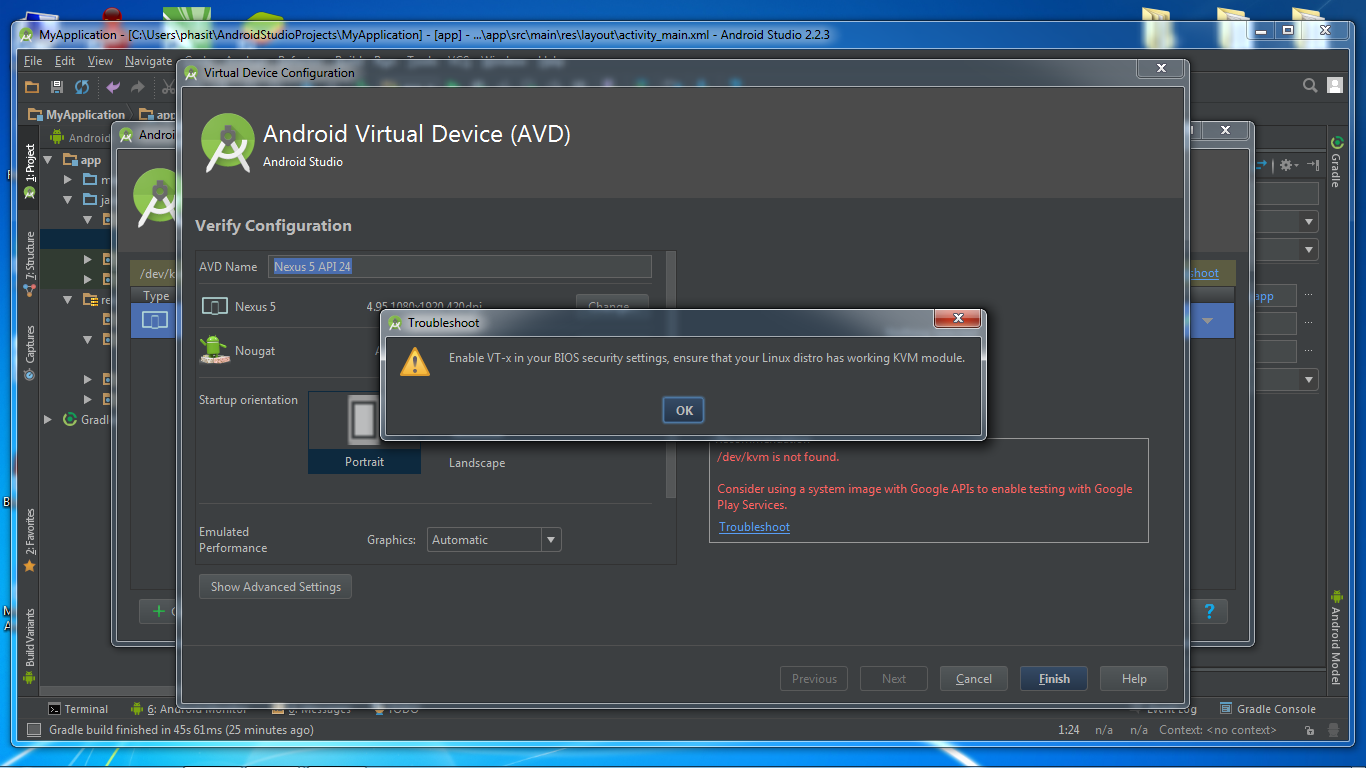Viewport: 1366px width, 768px height.
Task: Collapse the java folder node in the tree
Action: (68, 200)
